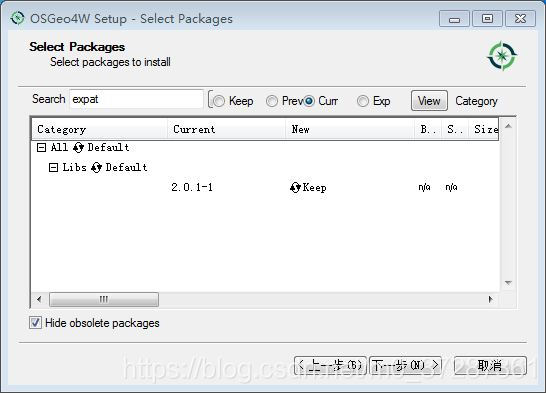The width and height of the screenshot is (546, 393).
Task: Collapse the Libs category tree node
Action: (53, 168)
